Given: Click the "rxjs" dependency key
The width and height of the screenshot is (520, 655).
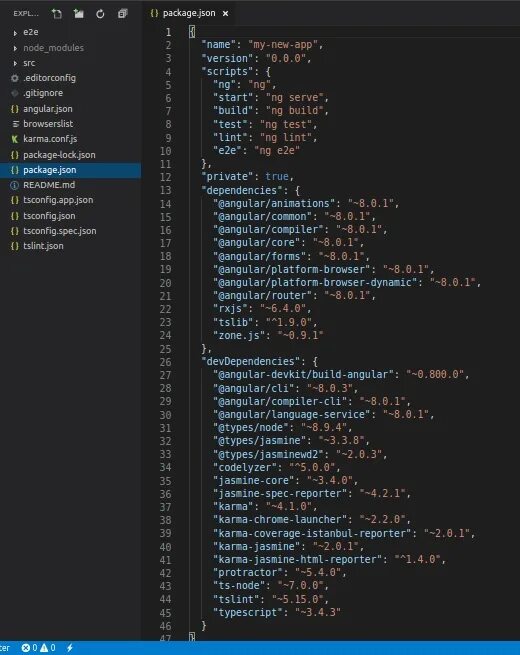Looking at the screenshot, I should pyautogui.click(x=230, y=309).
